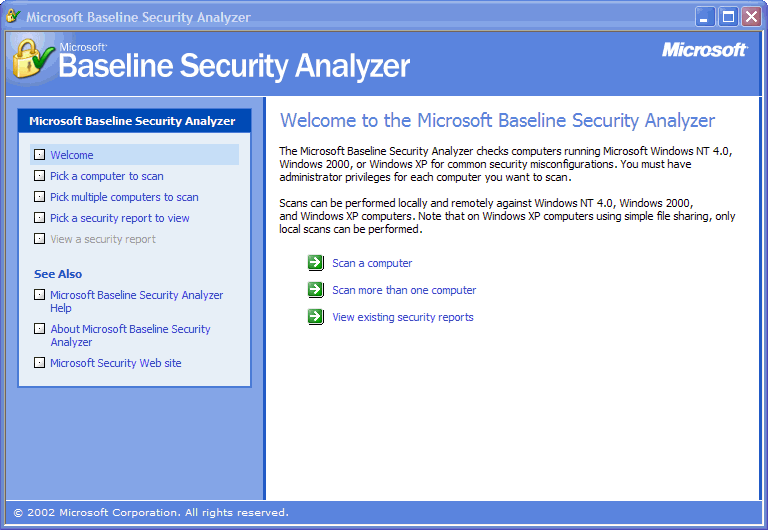
Task: Click the Scan a computer link
Action: point(372,263)
